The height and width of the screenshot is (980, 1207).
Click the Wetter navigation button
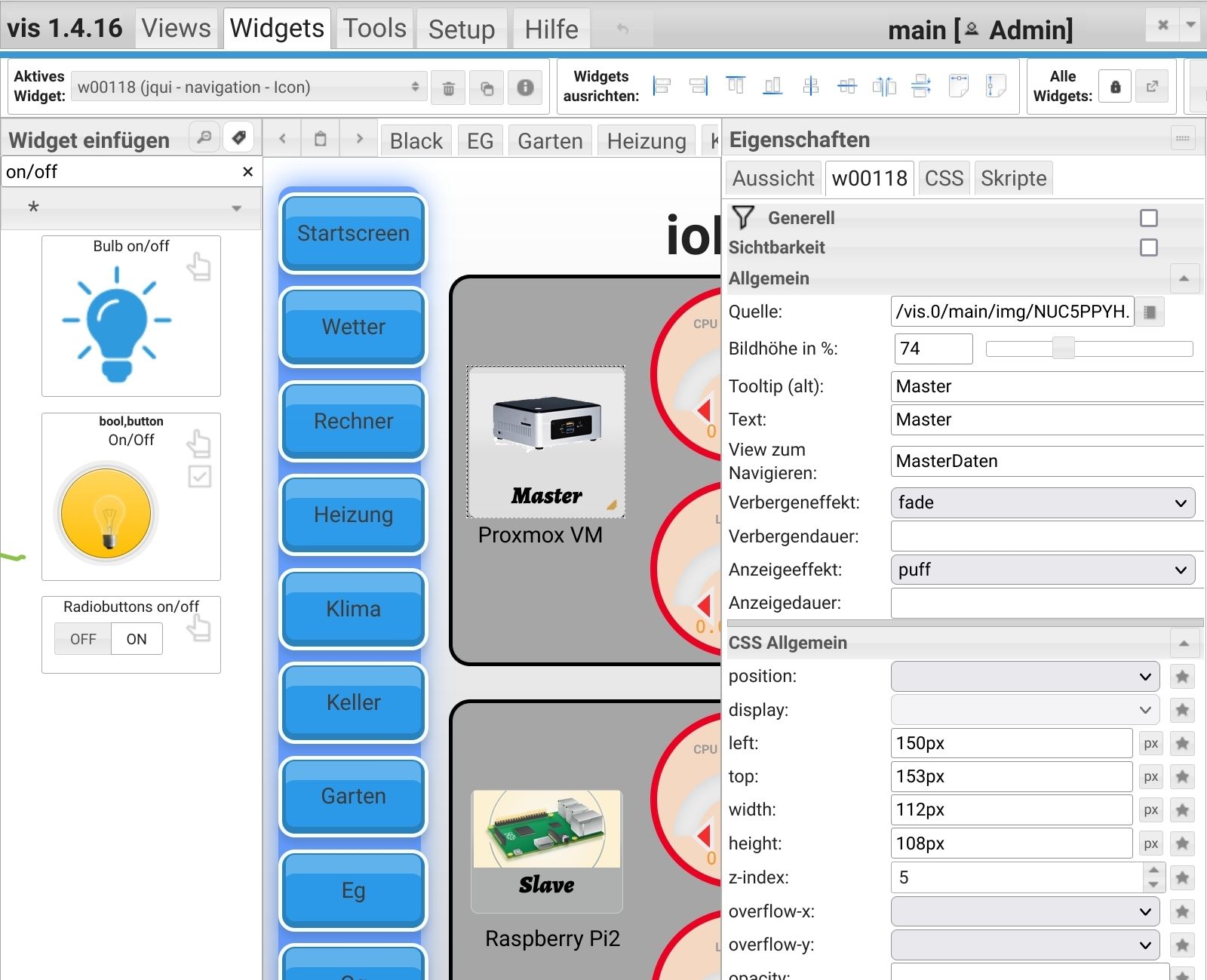click(353, 327)
